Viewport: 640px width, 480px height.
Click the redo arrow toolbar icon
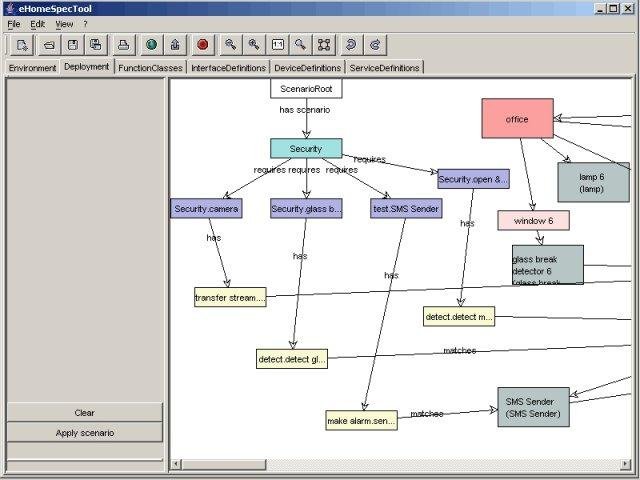coord(375,44)
